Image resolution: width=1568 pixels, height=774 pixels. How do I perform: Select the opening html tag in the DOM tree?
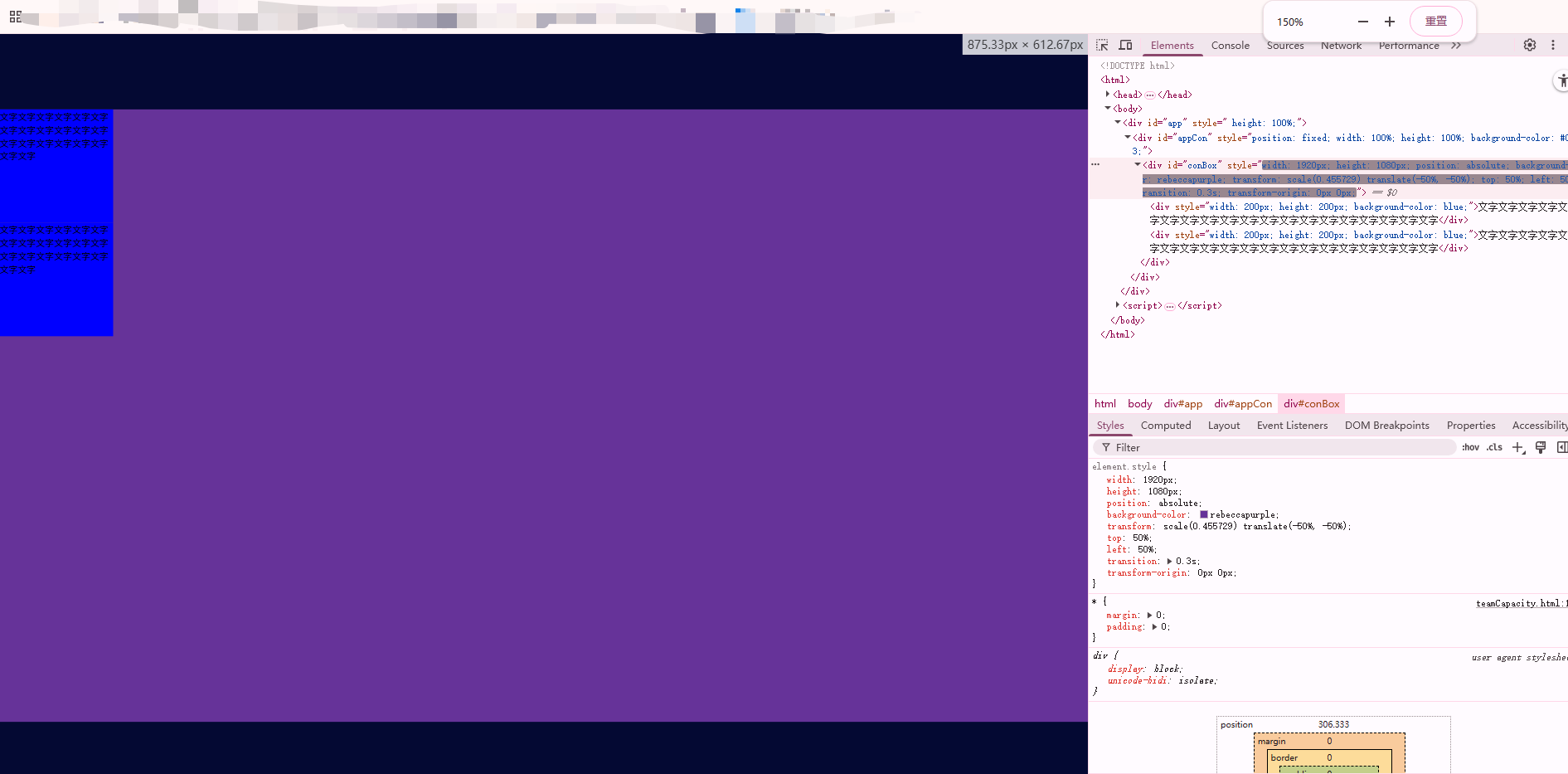click(x=1115, y=80)
